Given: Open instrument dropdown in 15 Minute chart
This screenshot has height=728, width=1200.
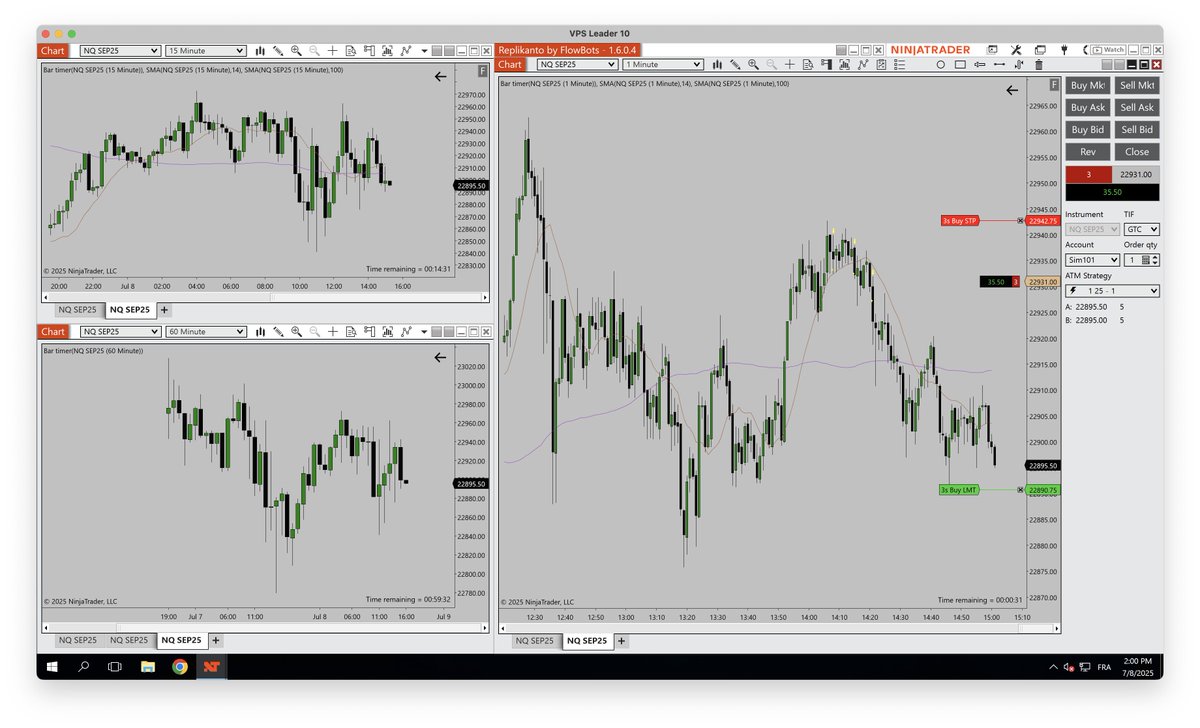Looking at the screenshot, I should tap(120, 50).
